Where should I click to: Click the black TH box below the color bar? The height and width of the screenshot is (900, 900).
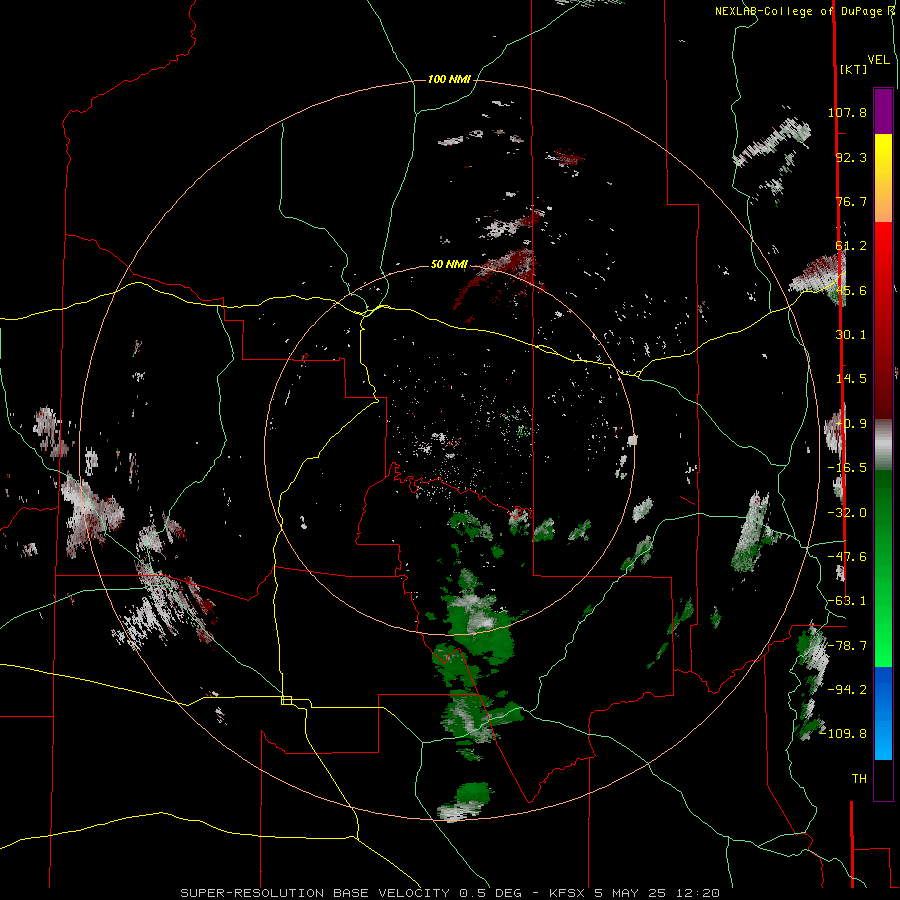click(x=883, y=781)
